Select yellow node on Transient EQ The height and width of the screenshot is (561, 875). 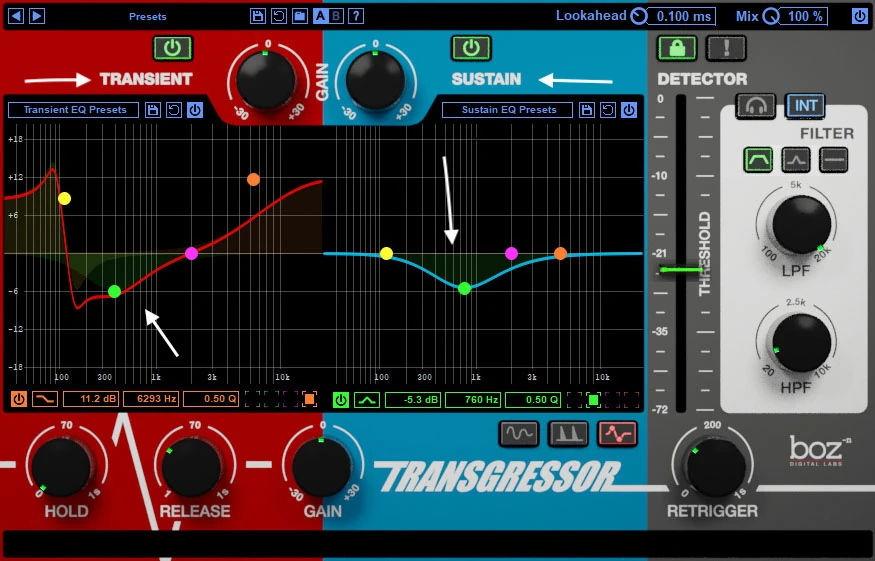[x=64, y=199]
